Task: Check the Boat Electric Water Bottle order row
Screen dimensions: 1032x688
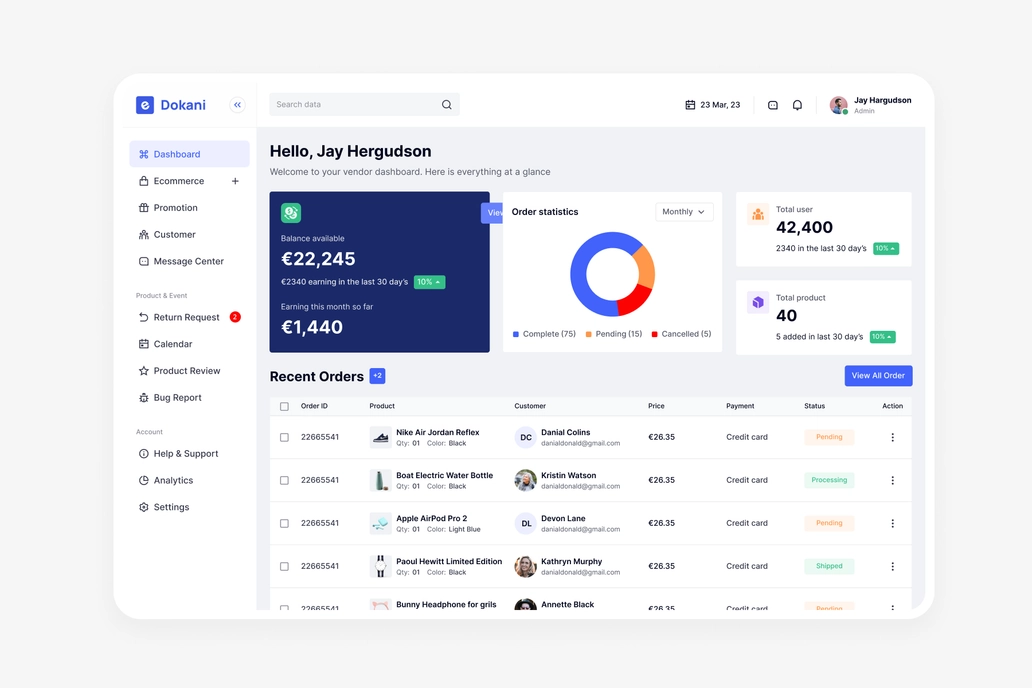Action: point(284,481)
